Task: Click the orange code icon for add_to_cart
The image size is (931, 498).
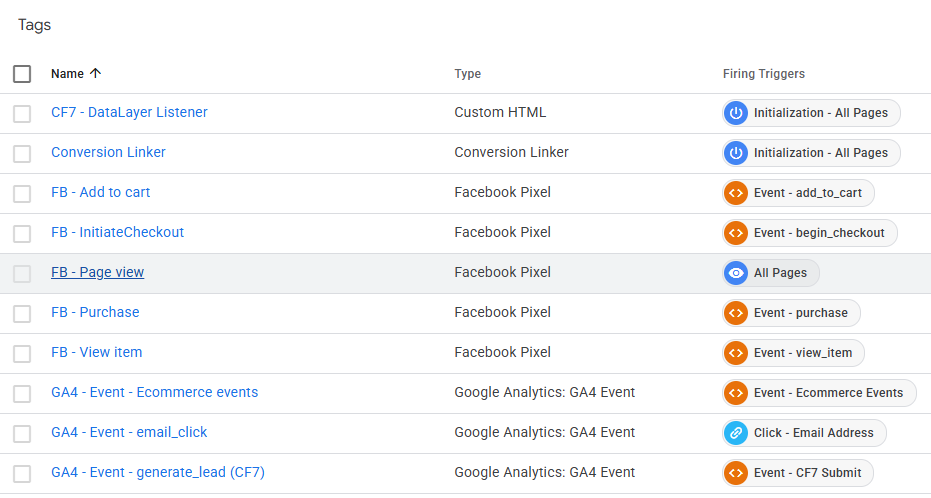Action: tap(736, 193)
